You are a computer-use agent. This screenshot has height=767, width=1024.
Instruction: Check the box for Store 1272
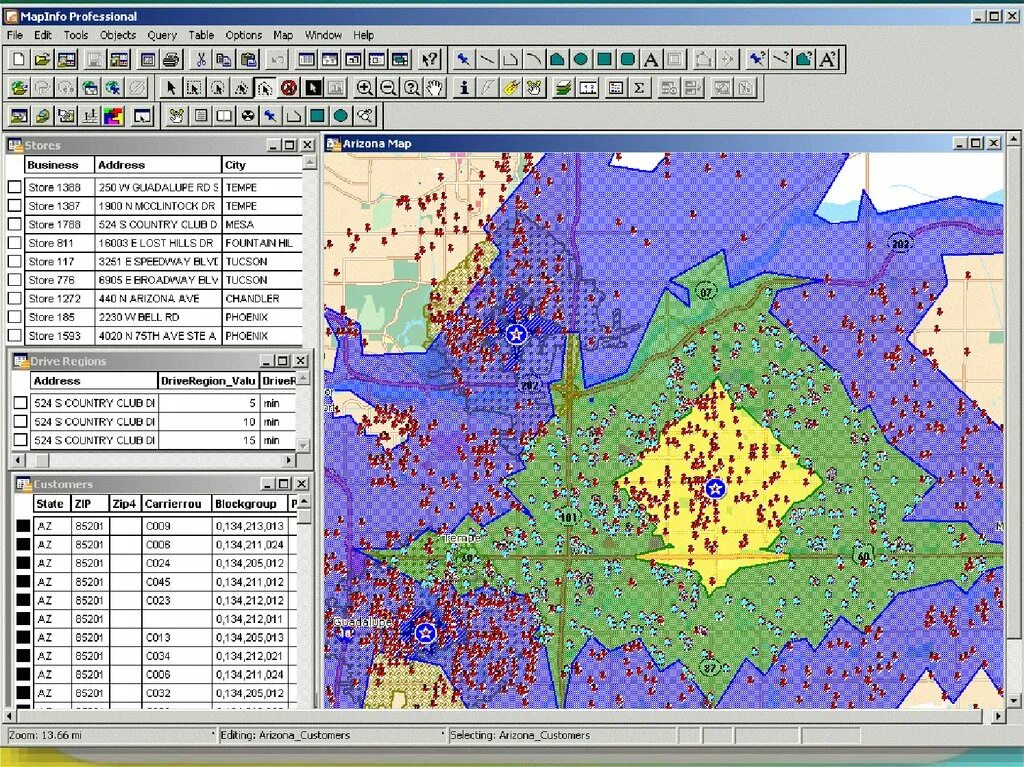coord(14,299)
